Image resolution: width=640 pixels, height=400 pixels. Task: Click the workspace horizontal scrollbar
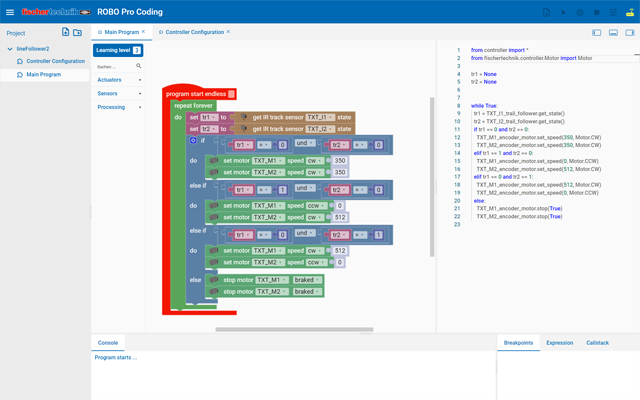294,329
